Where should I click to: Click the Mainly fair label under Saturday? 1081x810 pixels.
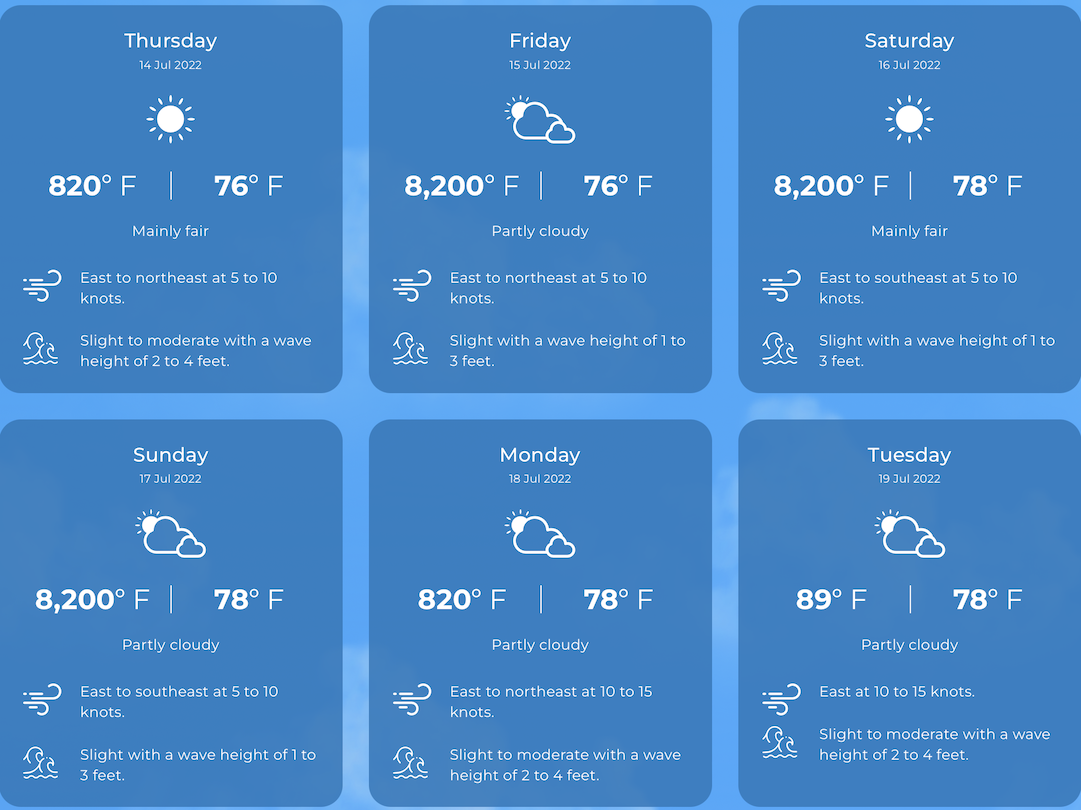point(909,231)
